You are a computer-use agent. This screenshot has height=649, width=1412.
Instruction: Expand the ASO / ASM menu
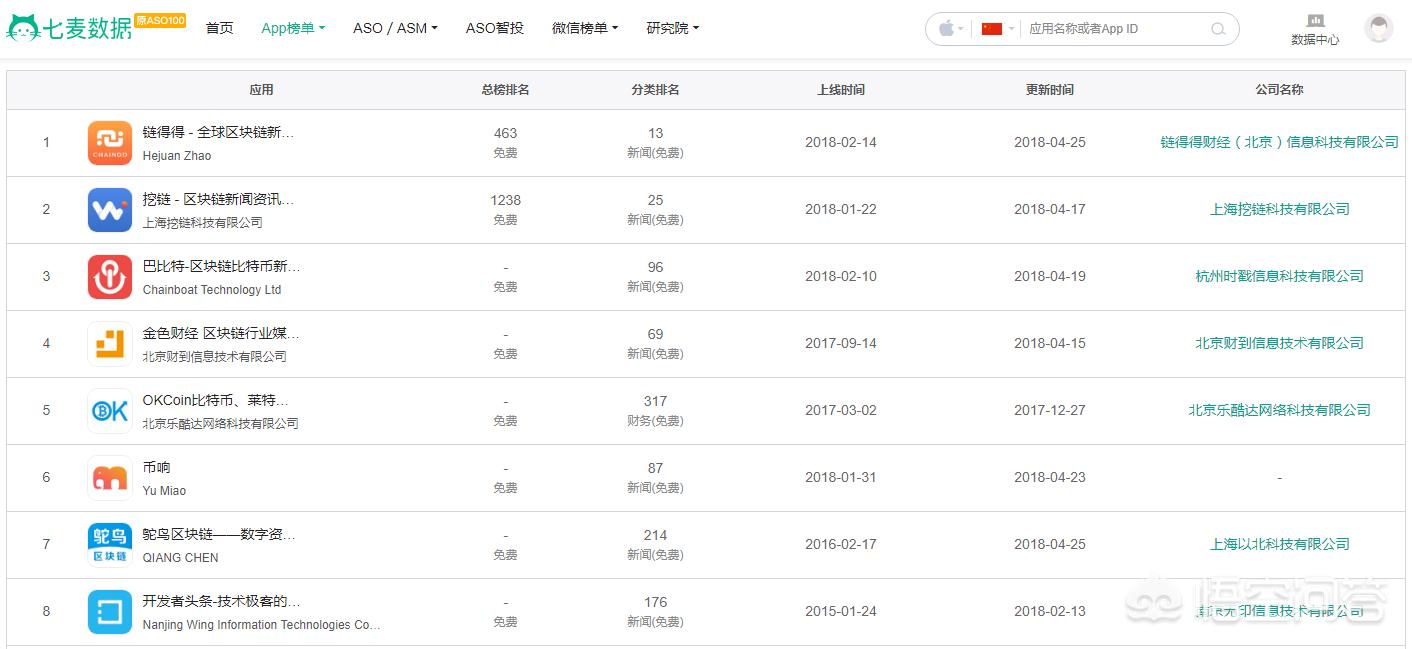click(395, 28)
